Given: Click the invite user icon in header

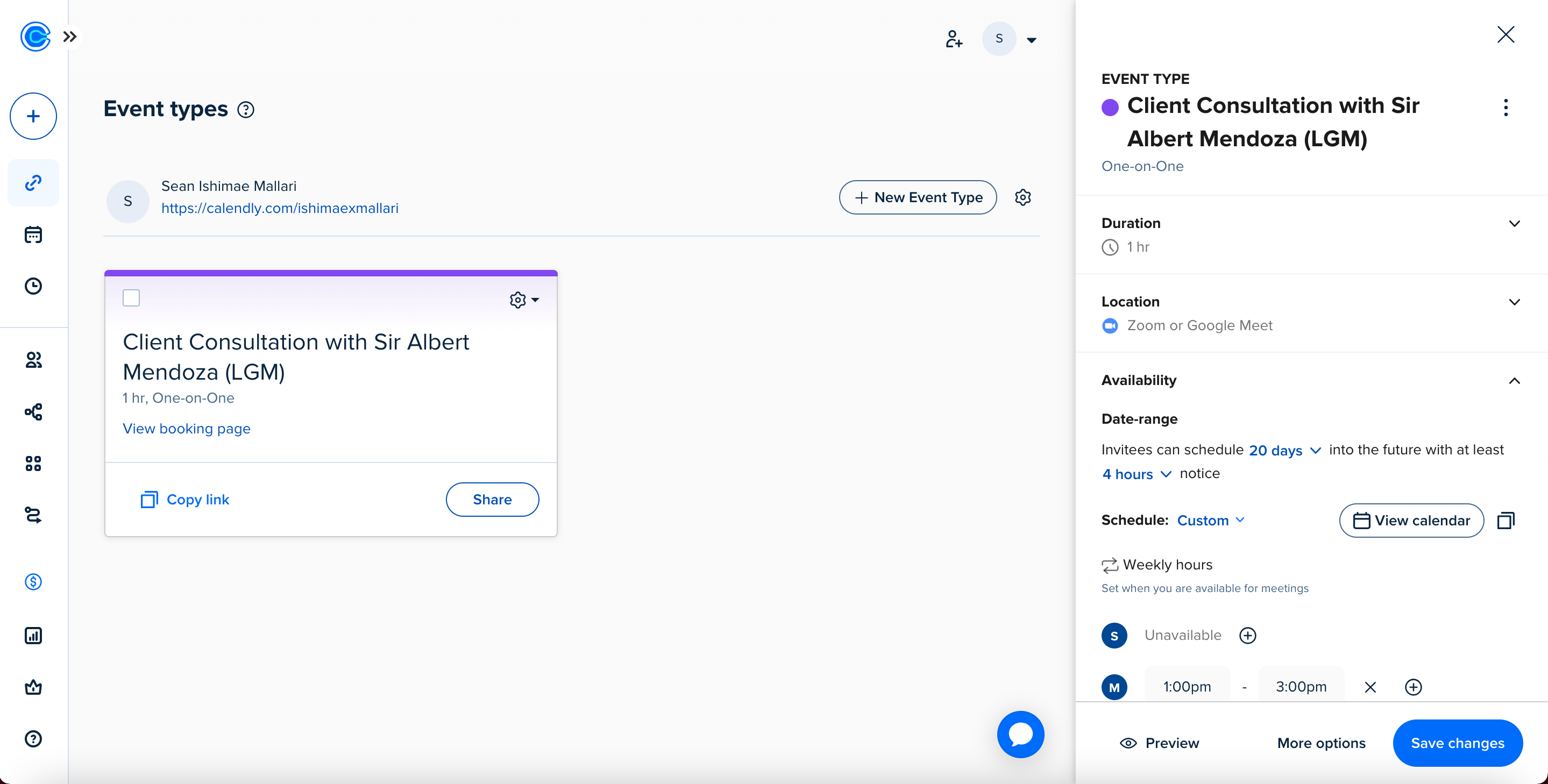Looking at the screenshot, I should click(x=954, y=39).
